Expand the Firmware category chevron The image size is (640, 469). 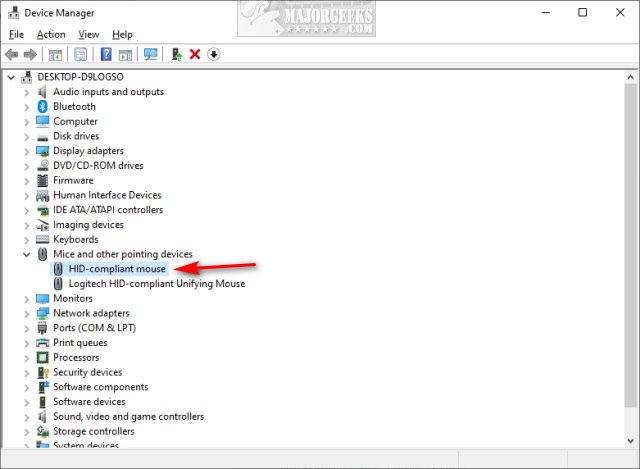(27, 181)
